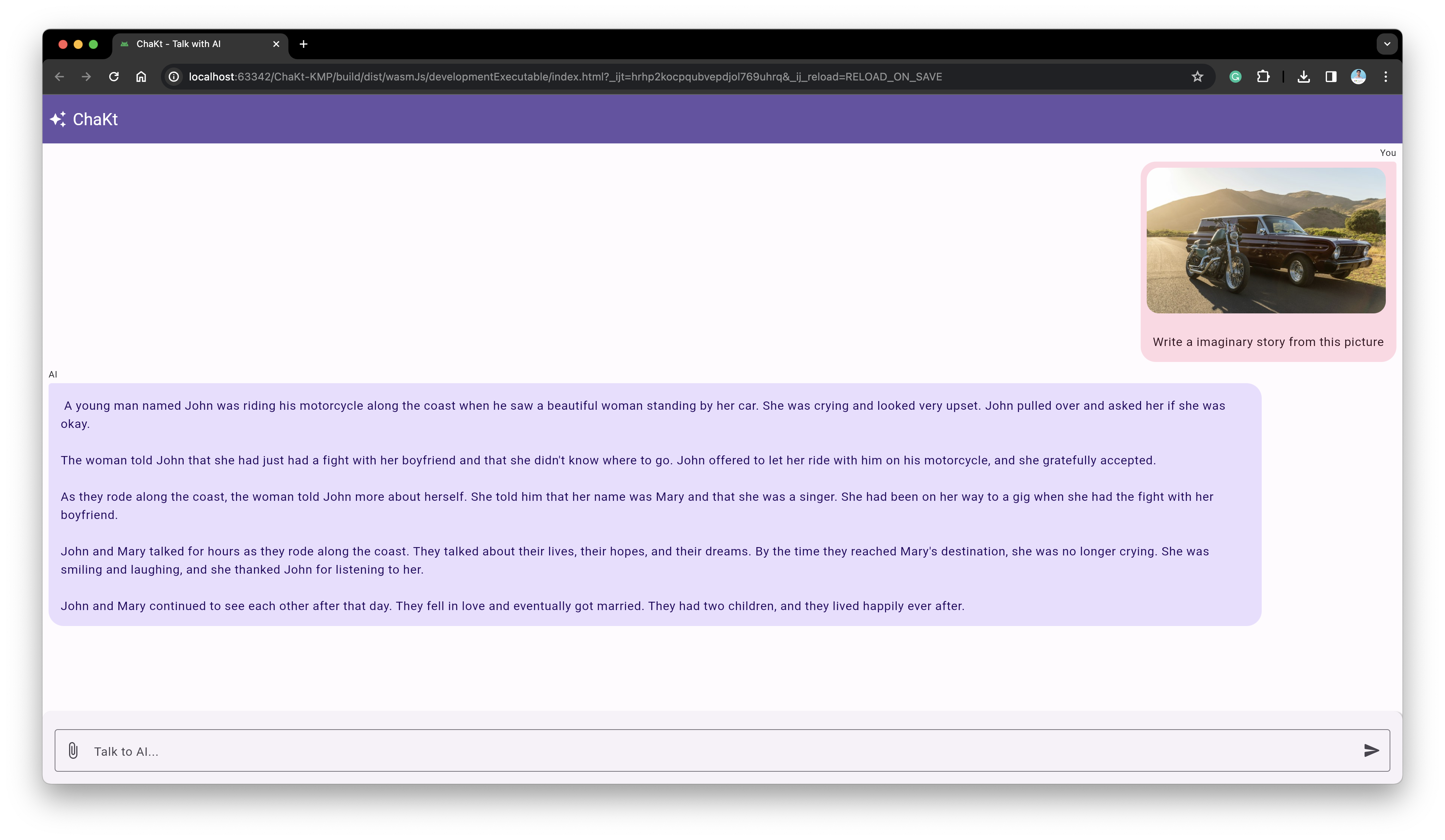This screenshot has width=1445, height=840.
Task: View site information in address bar
Action: [174, 77]
